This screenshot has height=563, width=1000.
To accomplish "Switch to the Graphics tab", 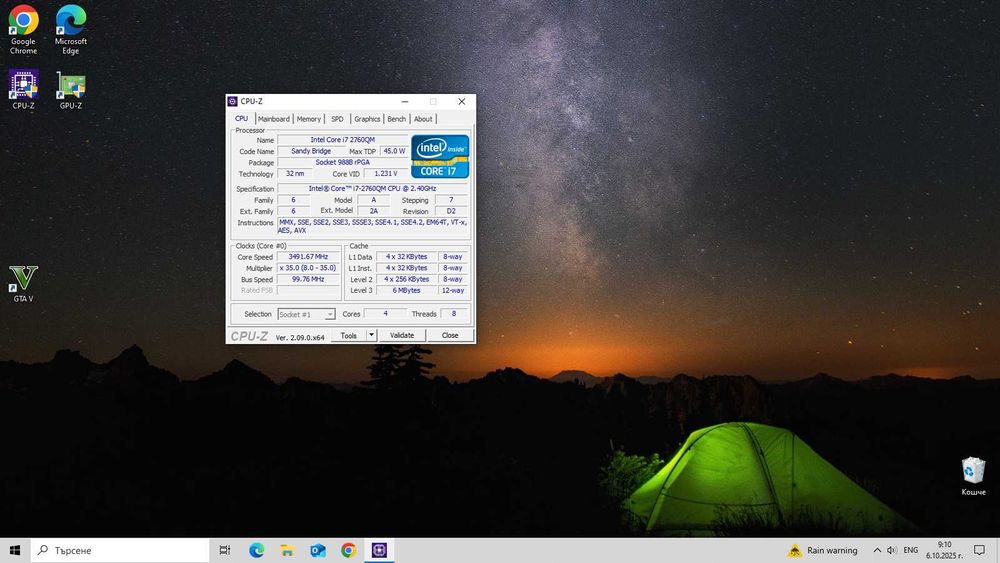I will 367,119.
